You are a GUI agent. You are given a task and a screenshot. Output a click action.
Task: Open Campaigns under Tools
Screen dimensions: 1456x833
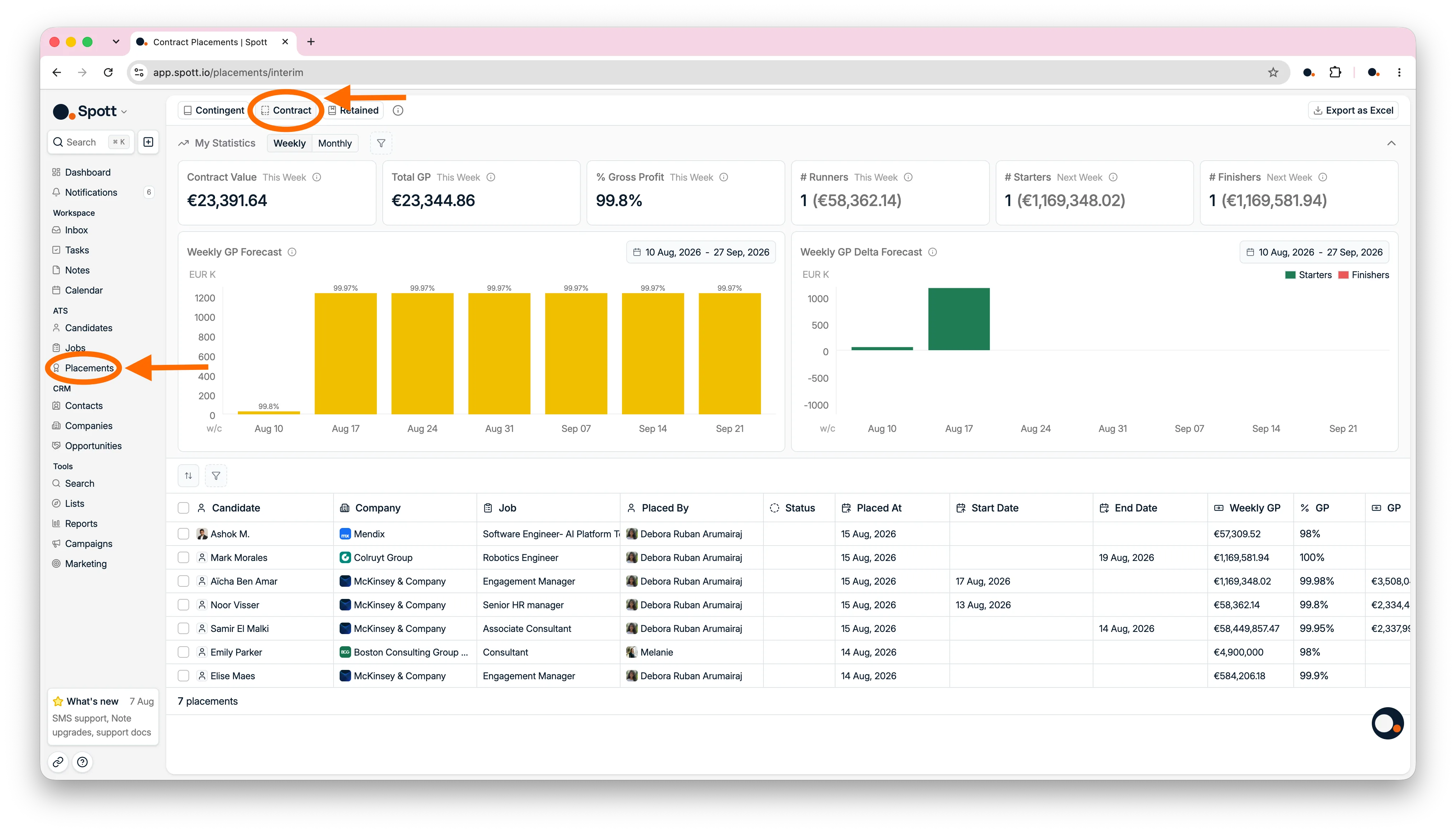tap(88, 543)
